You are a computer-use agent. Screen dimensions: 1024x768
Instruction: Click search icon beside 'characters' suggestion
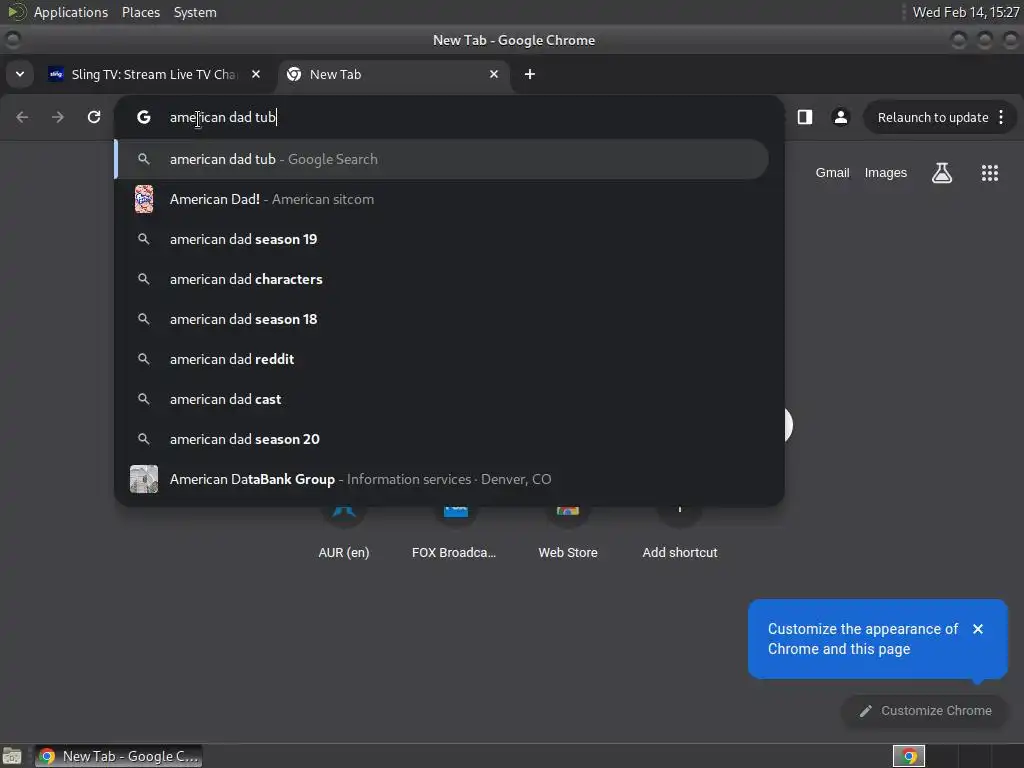[x=144, y=279]
